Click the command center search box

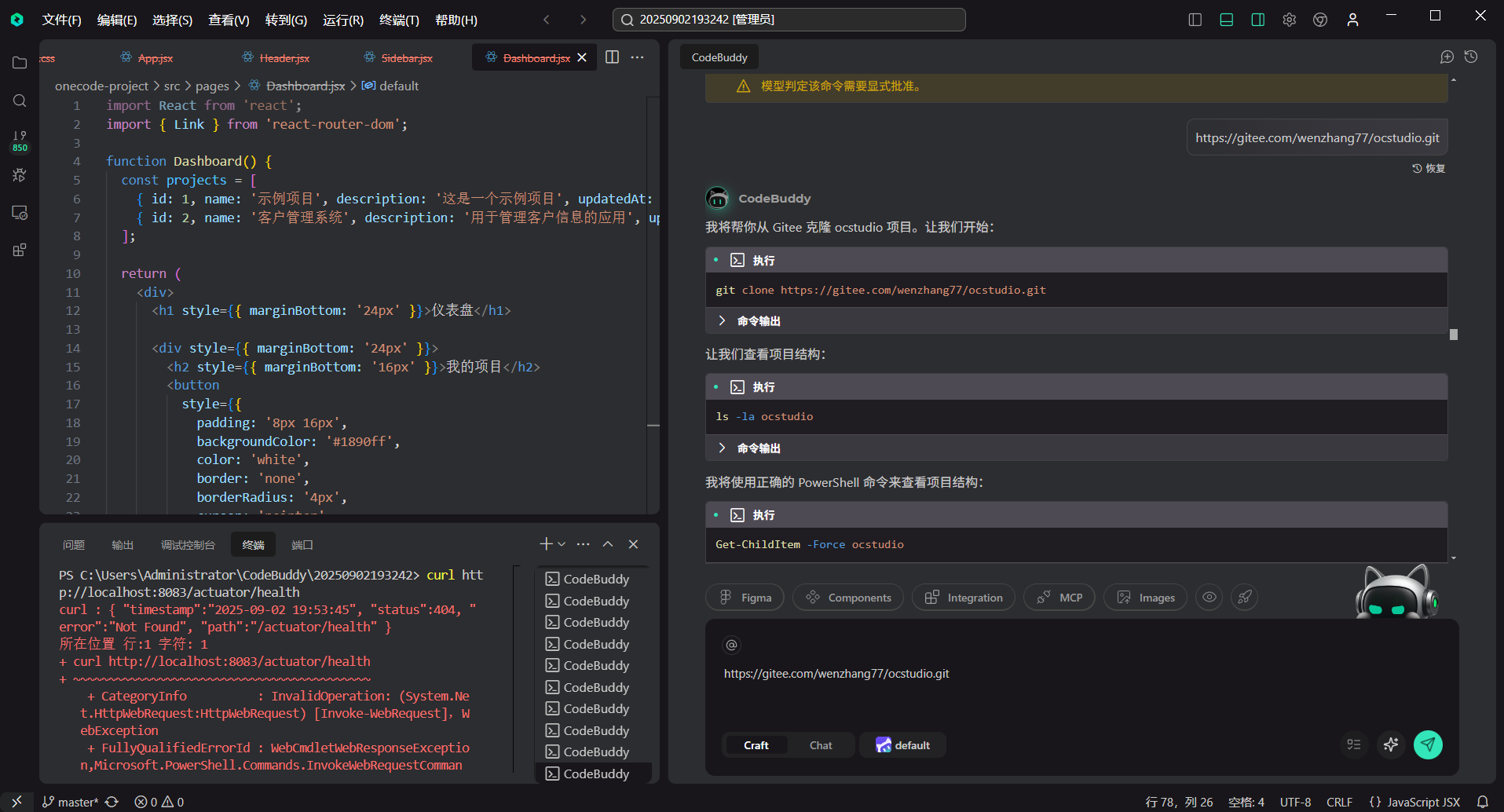coord(789,20)
